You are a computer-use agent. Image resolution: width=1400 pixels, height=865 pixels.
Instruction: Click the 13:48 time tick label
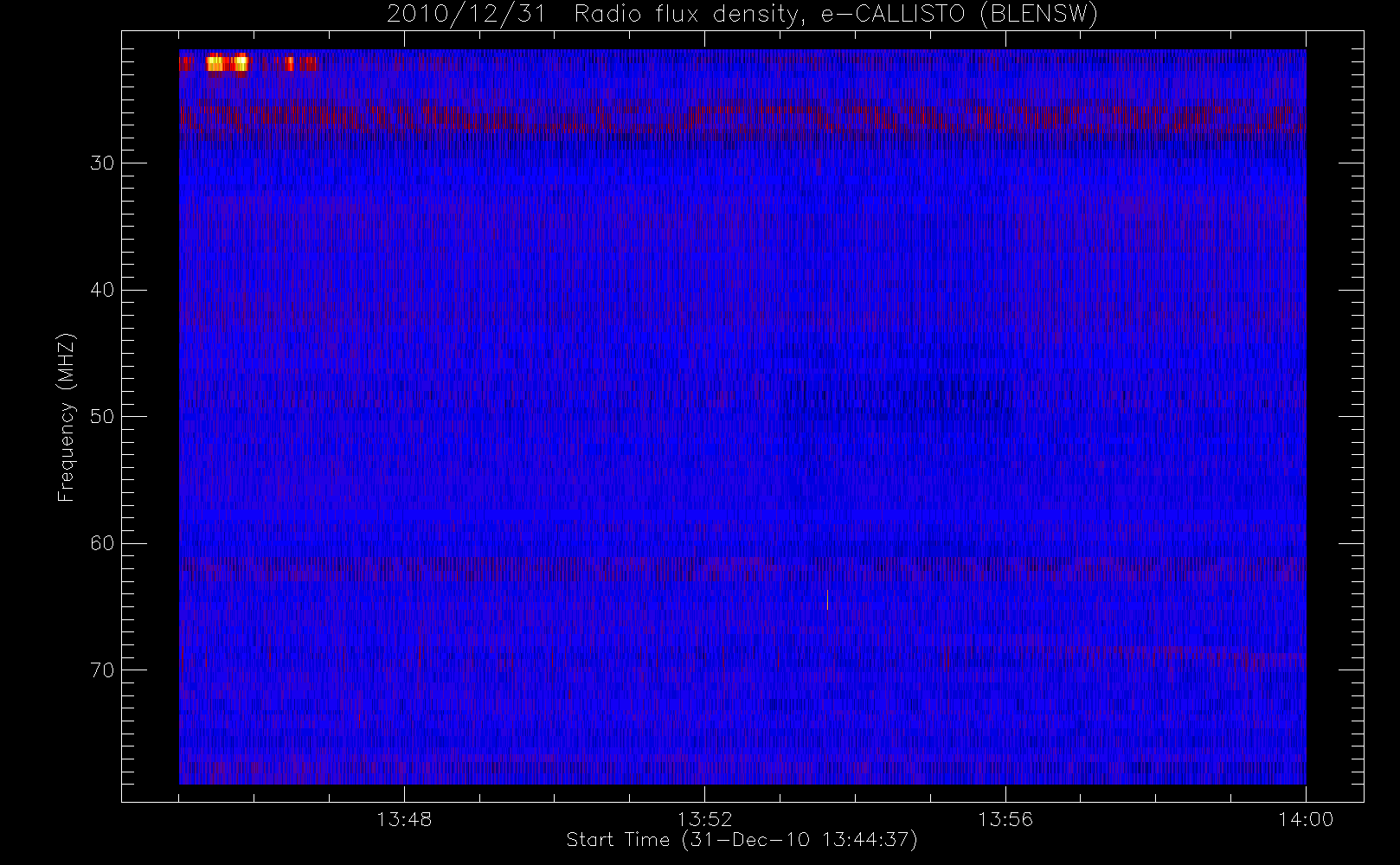404,819
